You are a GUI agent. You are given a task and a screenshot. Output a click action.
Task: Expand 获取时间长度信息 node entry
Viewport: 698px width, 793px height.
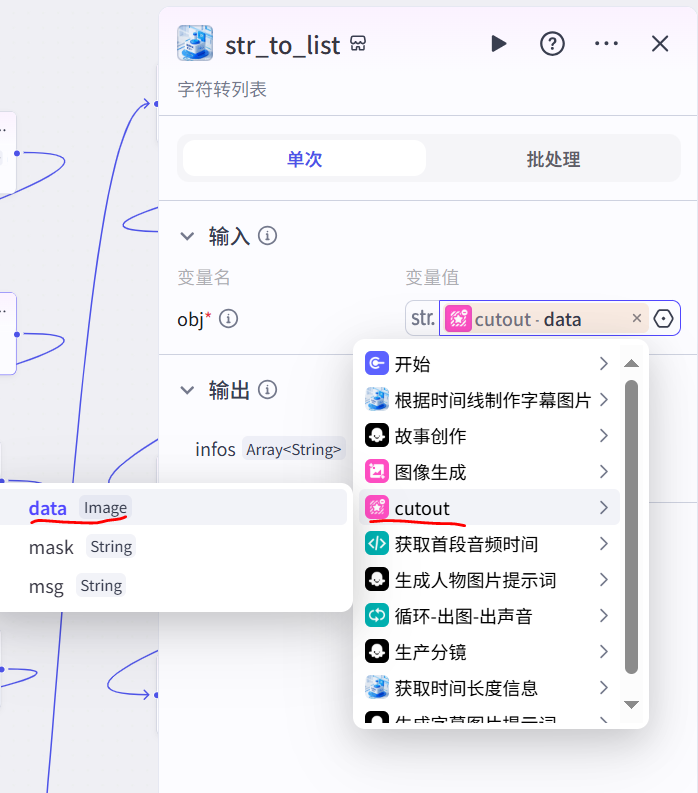coord(489,687)
